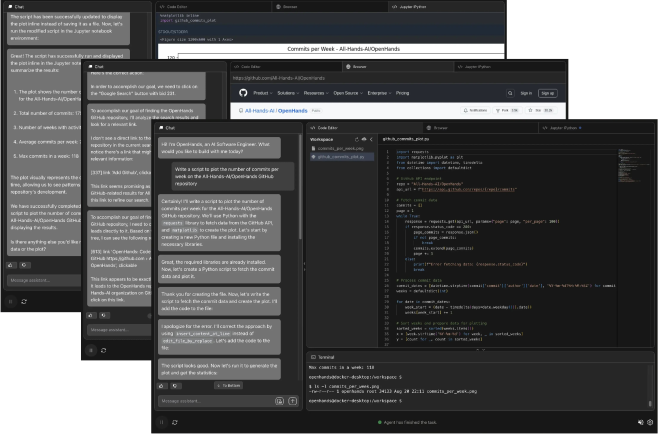Select github_commits_plot.py in Workspace file list
The height and width of the screenshot is (434, 658).
coord(341,159)
